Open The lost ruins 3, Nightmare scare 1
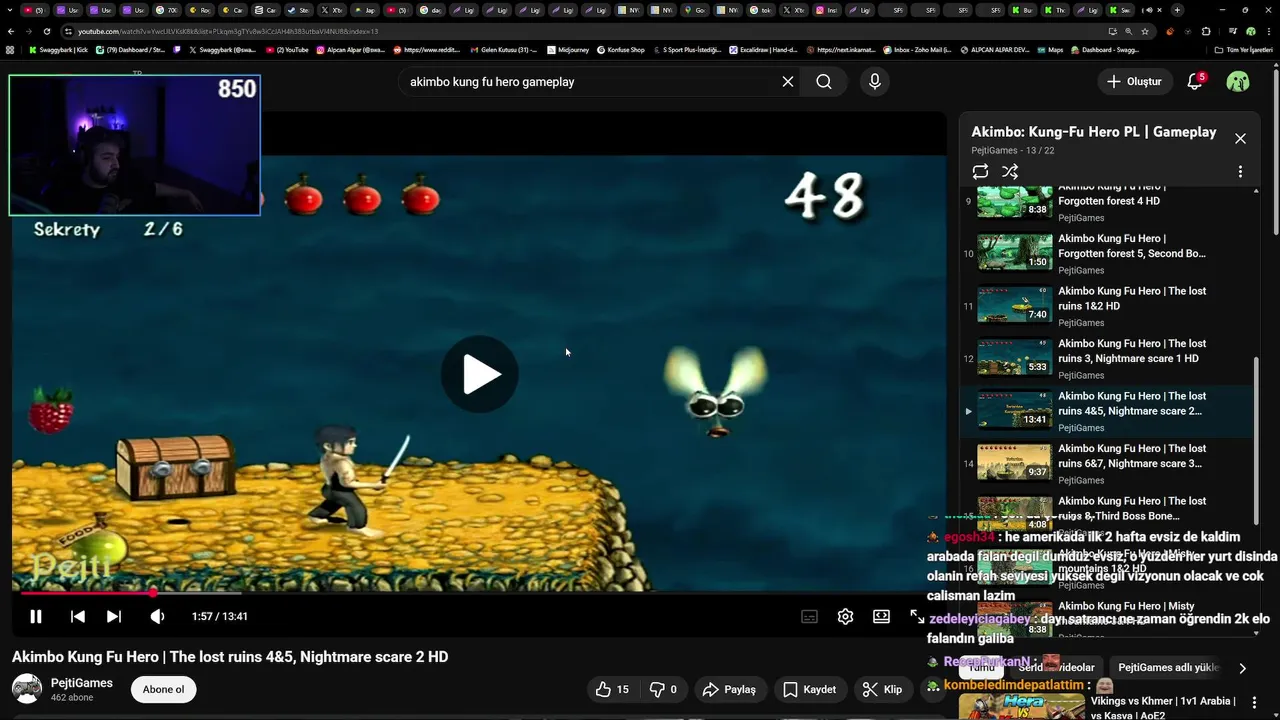This screenshot has height=720, width=1280. pos(1105,359)
